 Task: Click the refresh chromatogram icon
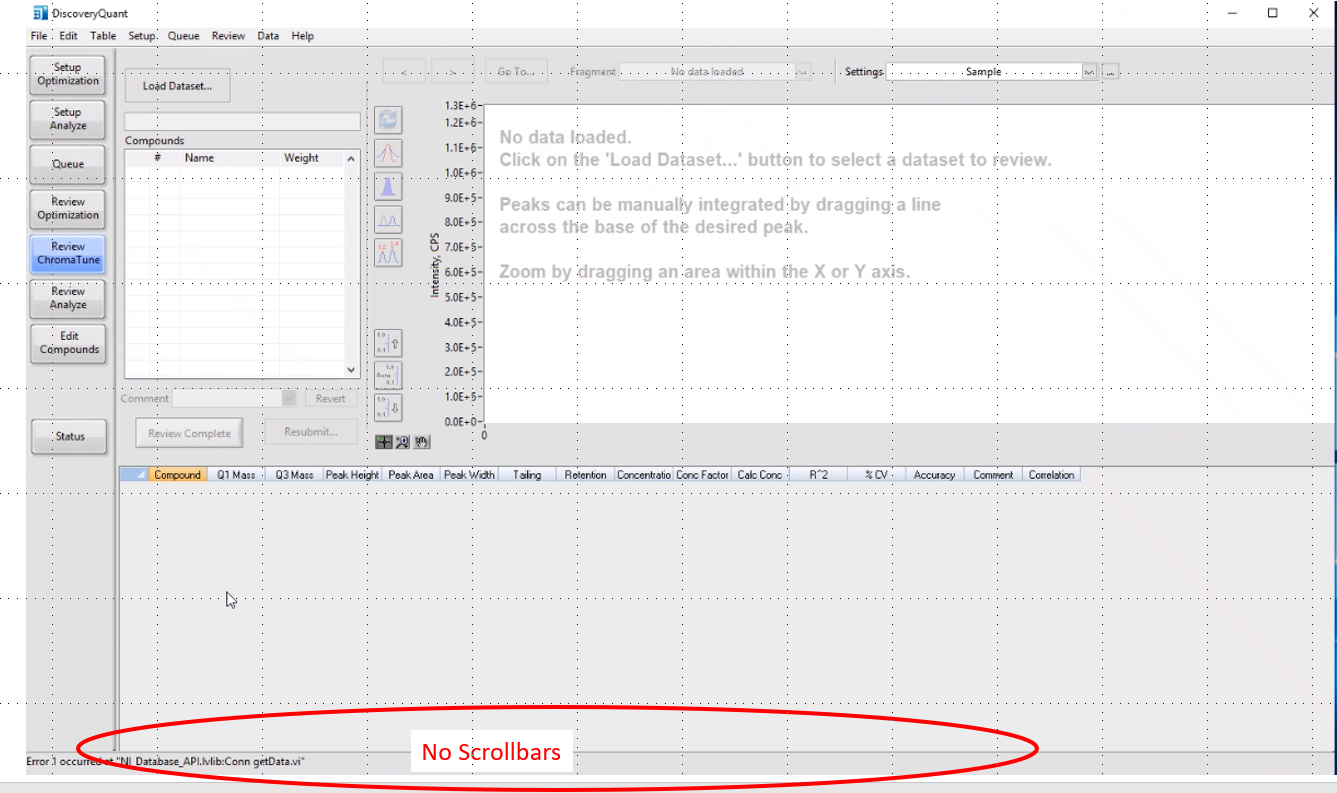(388, 120)
